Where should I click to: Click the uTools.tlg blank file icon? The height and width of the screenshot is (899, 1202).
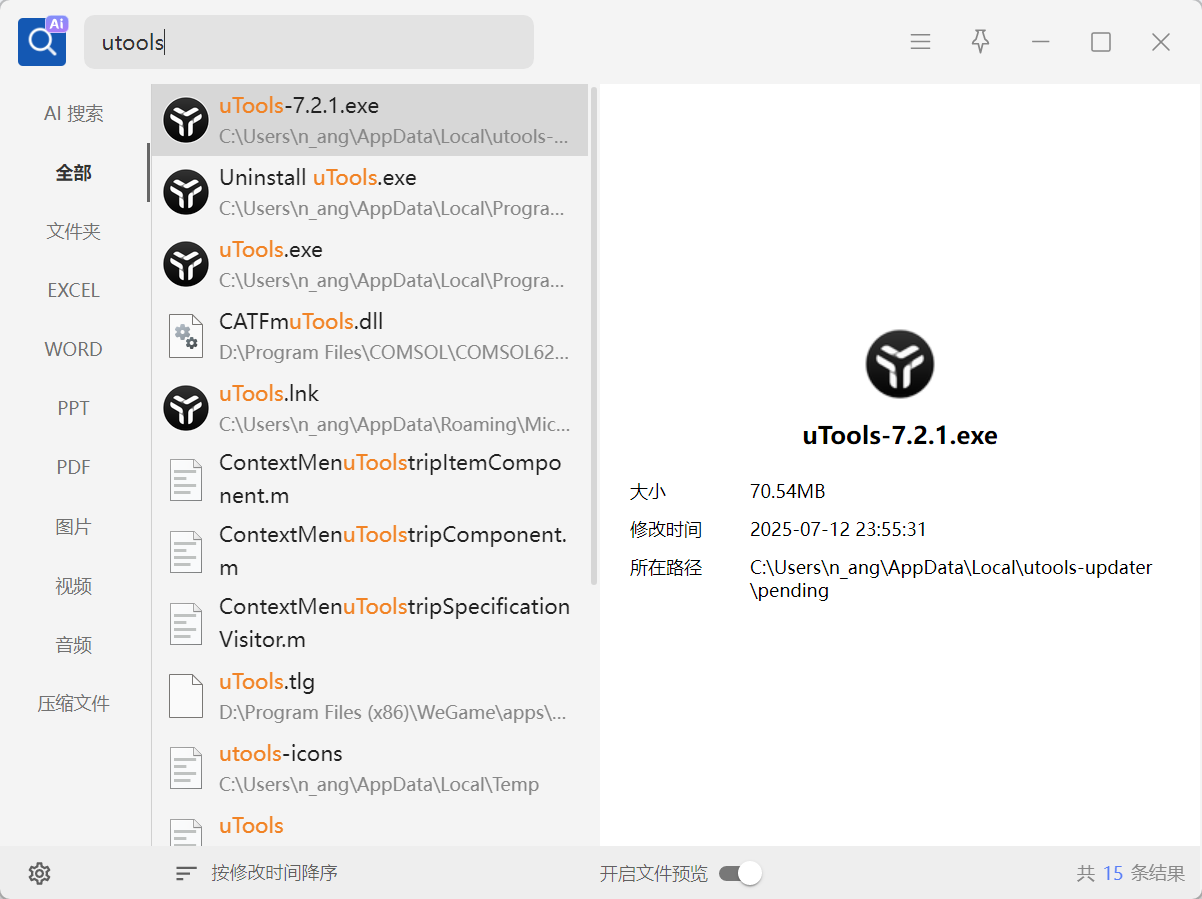(x=186, y=696)
